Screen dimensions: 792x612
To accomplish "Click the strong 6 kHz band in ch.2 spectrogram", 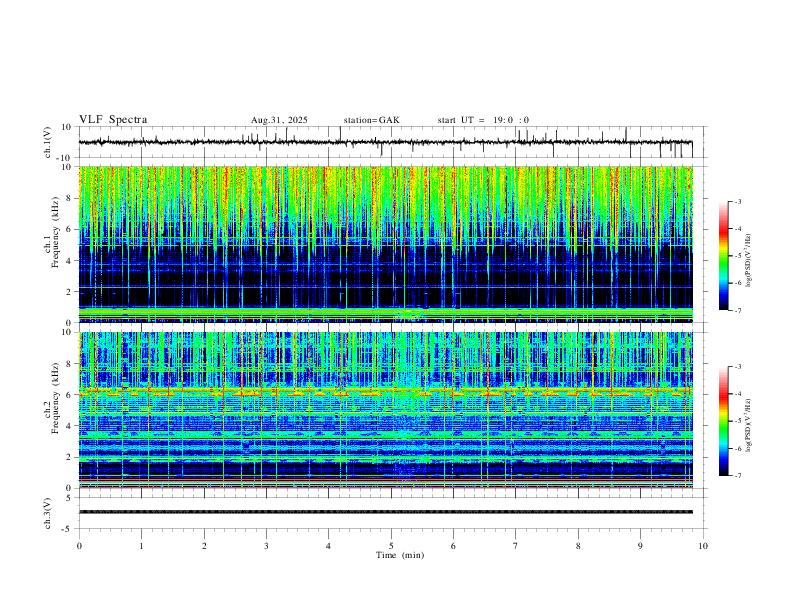I will point(385,392).
